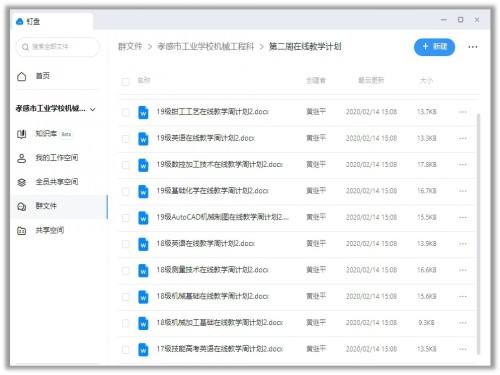Open 知识库 in the sidebar
Screen dimensions: 500x375
click(x=46, y=134)
